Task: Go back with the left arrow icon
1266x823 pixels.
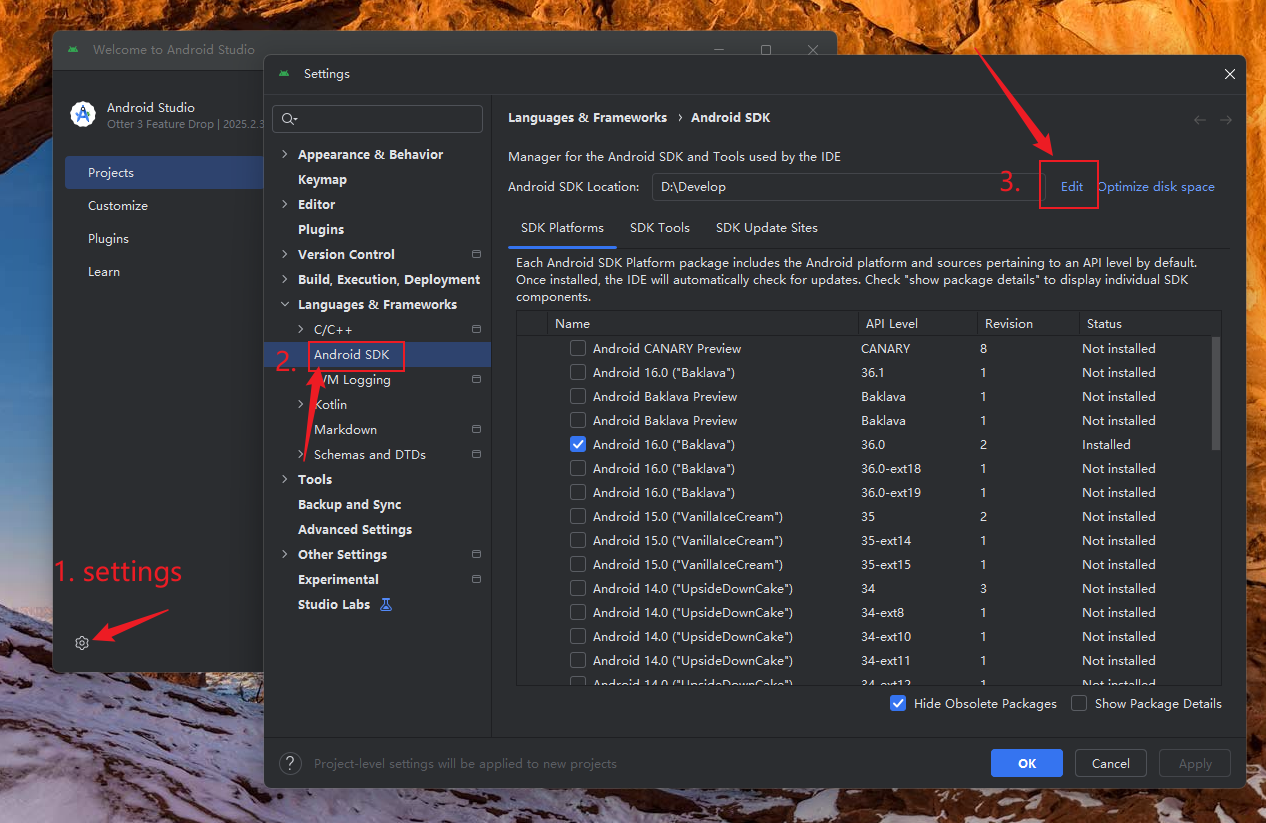Action: 1200,119
